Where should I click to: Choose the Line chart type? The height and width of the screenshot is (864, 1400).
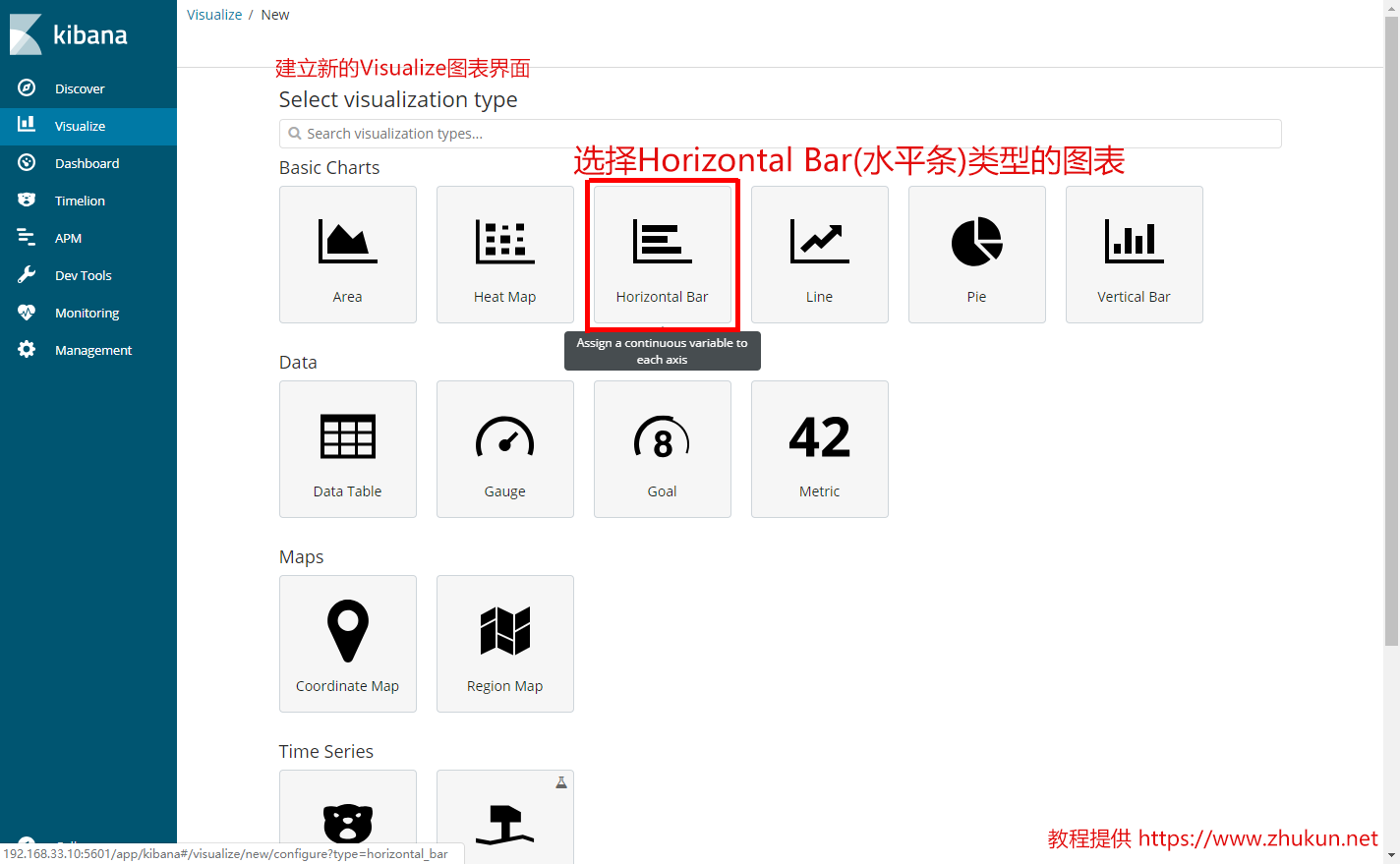click(820, 255)
